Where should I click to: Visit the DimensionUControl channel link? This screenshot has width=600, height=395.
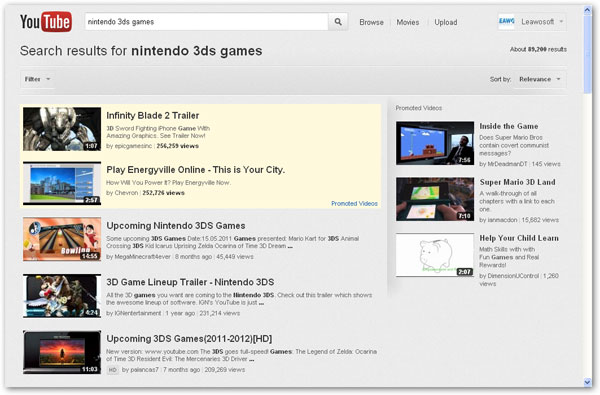[513, 276]
